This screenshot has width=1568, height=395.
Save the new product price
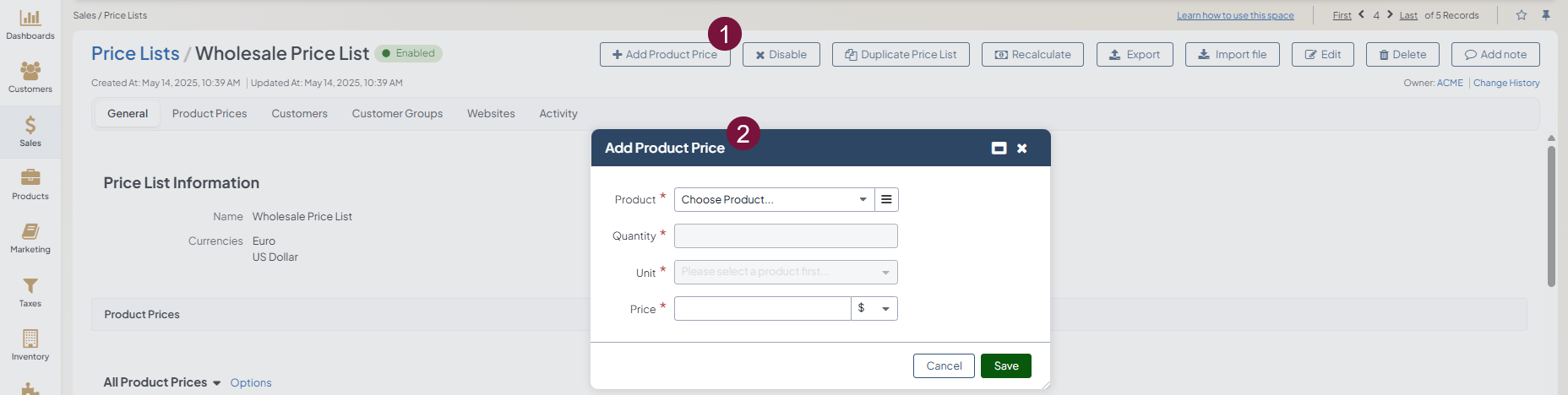1005,366
